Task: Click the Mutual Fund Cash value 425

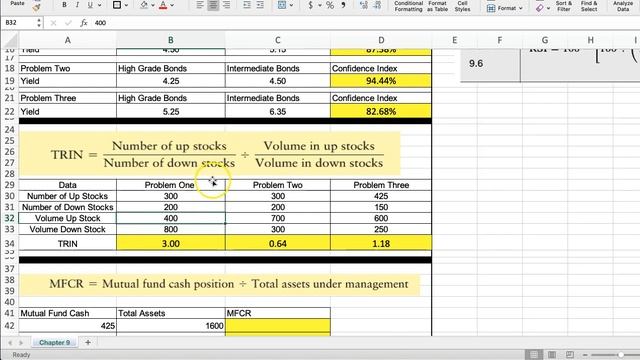Action: tap(67, 325)
